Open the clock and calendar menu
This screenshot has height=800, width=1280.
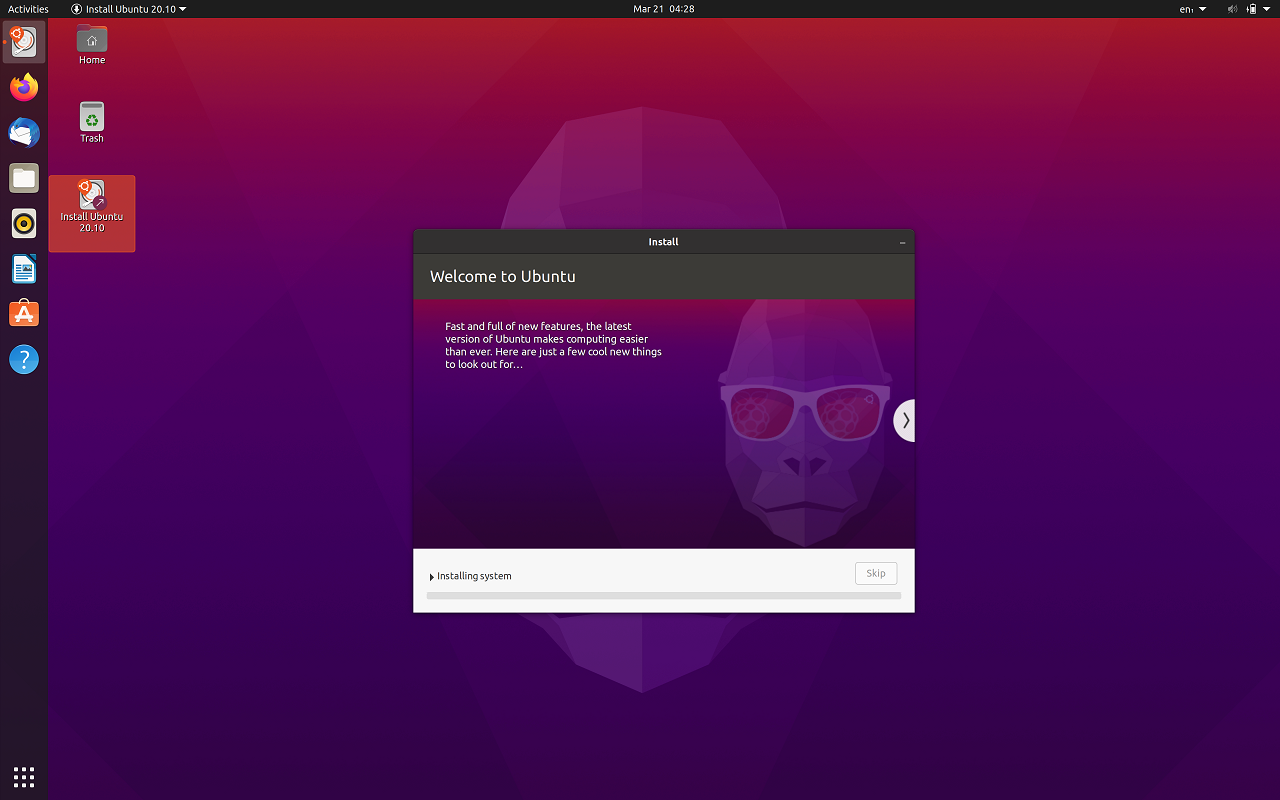tap(664, 9)
